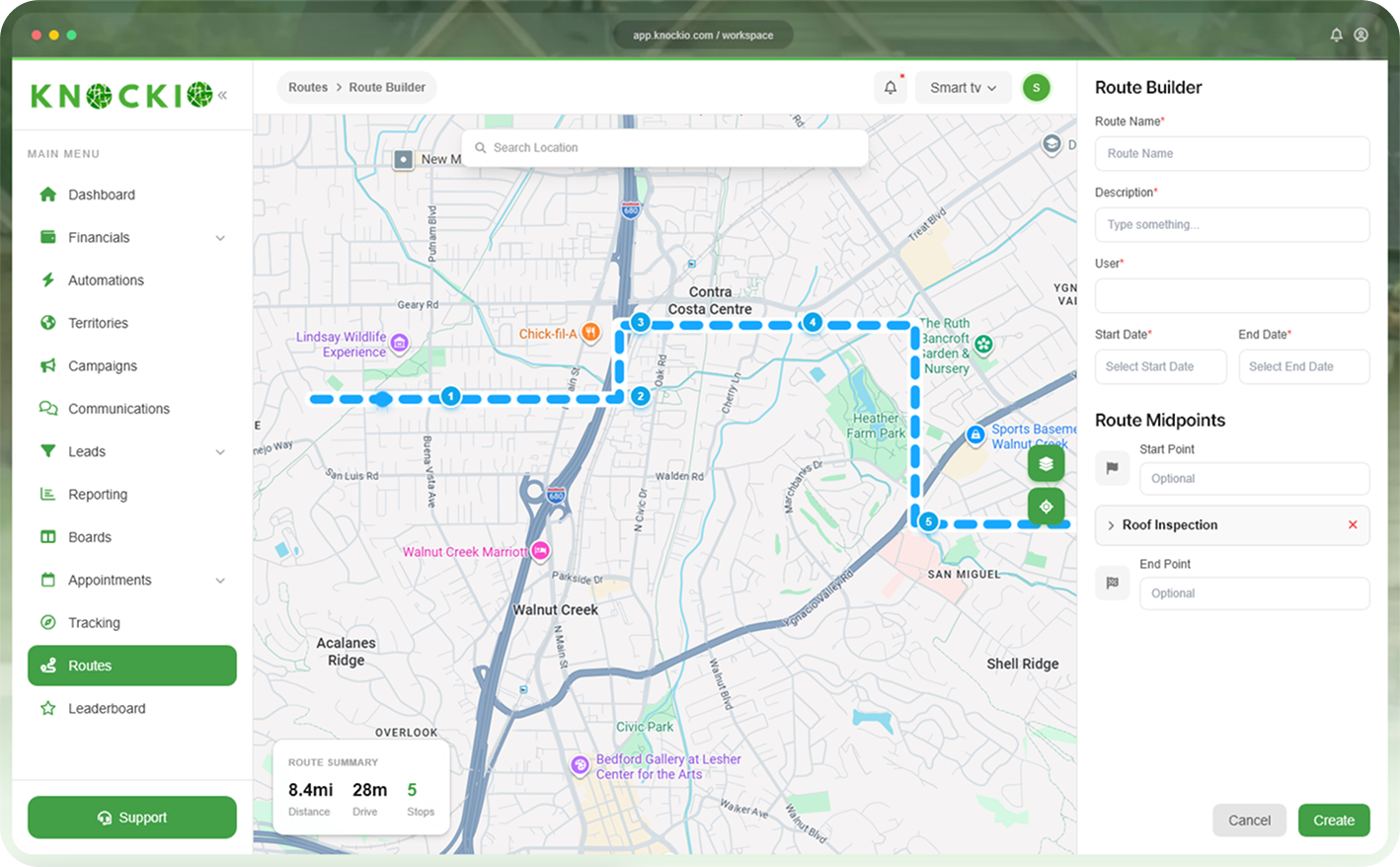Click the Start Point flag icon

1112,468
